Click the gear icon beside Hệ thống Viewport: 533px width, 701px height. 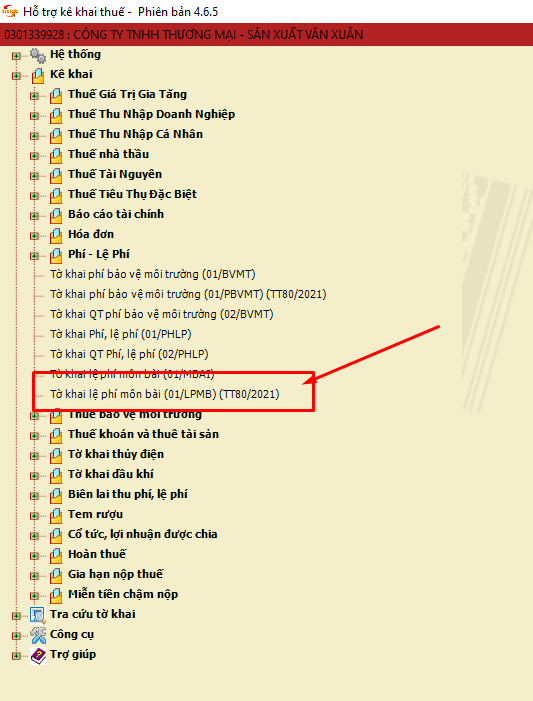tap(38, 55)
